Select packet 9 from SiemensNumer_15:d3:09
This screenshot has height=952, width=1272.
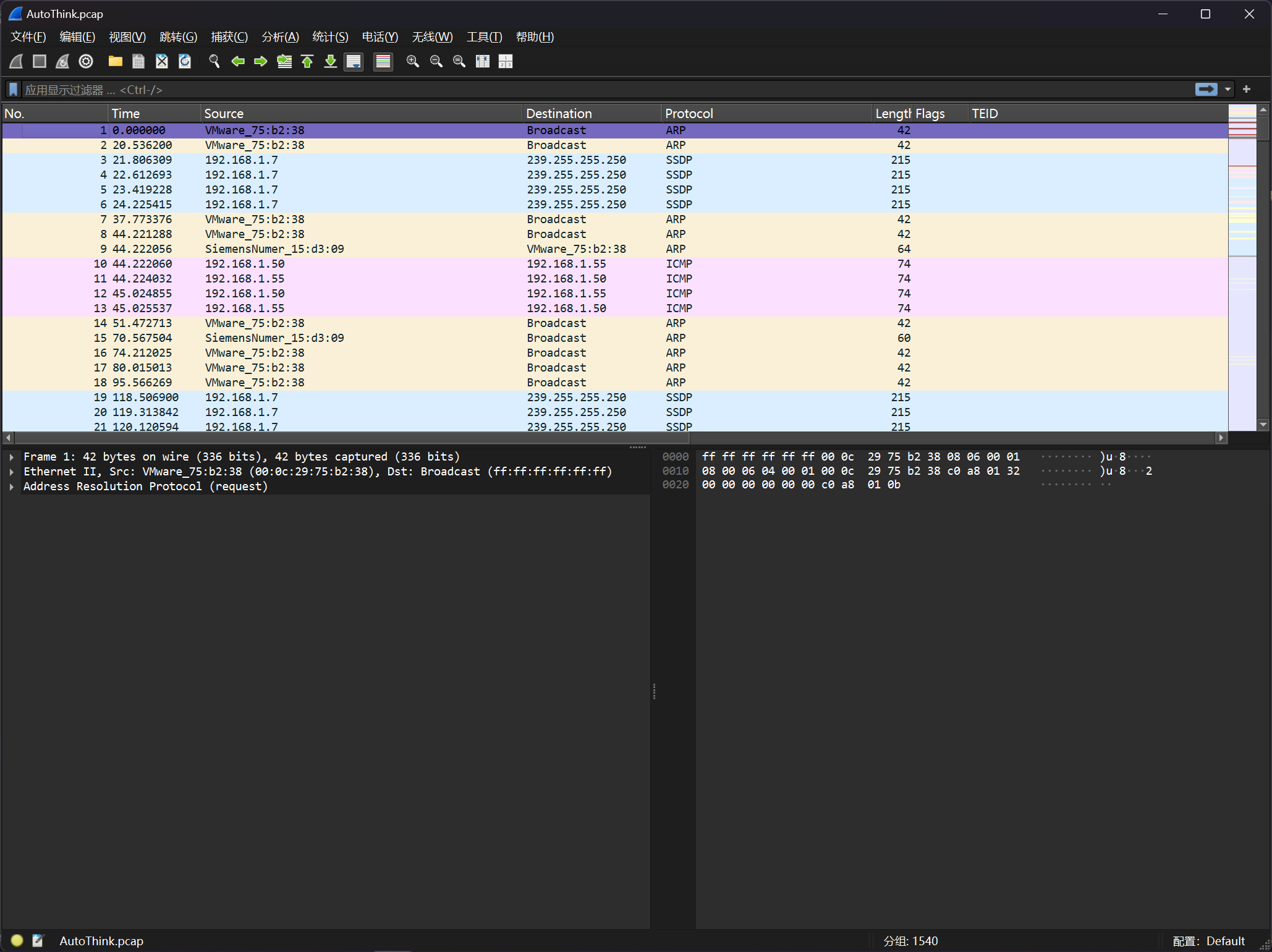point(615,249)
